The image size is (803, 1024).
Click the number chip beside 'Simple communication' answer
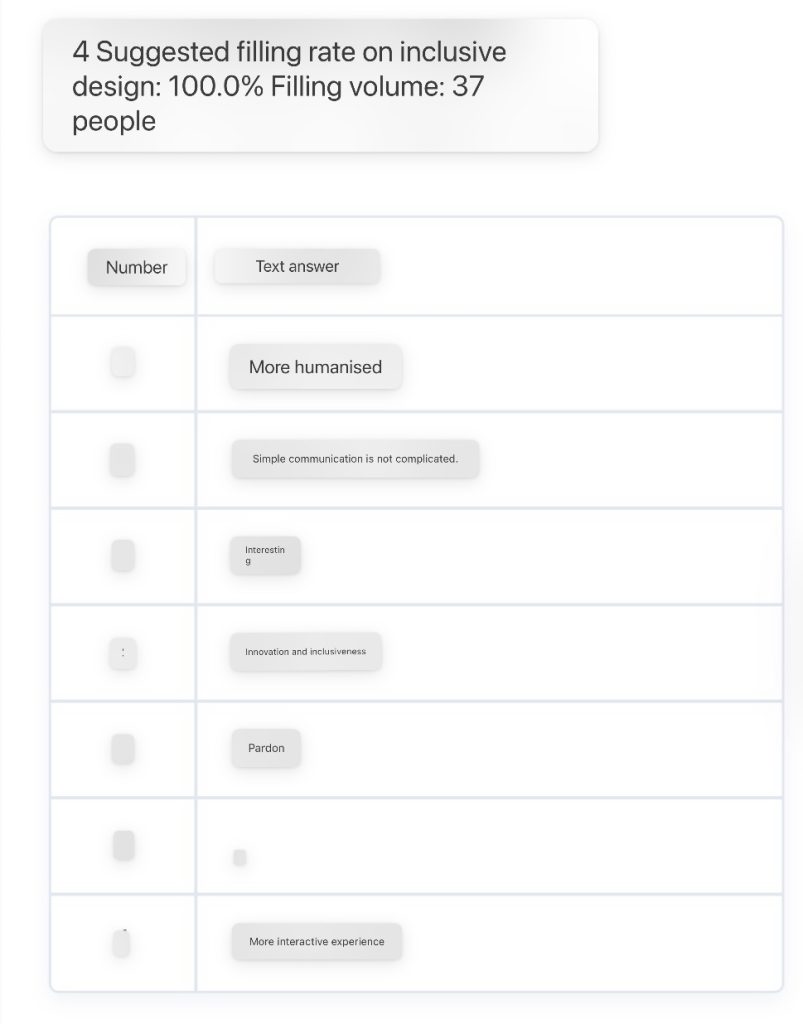click(122, 460)
